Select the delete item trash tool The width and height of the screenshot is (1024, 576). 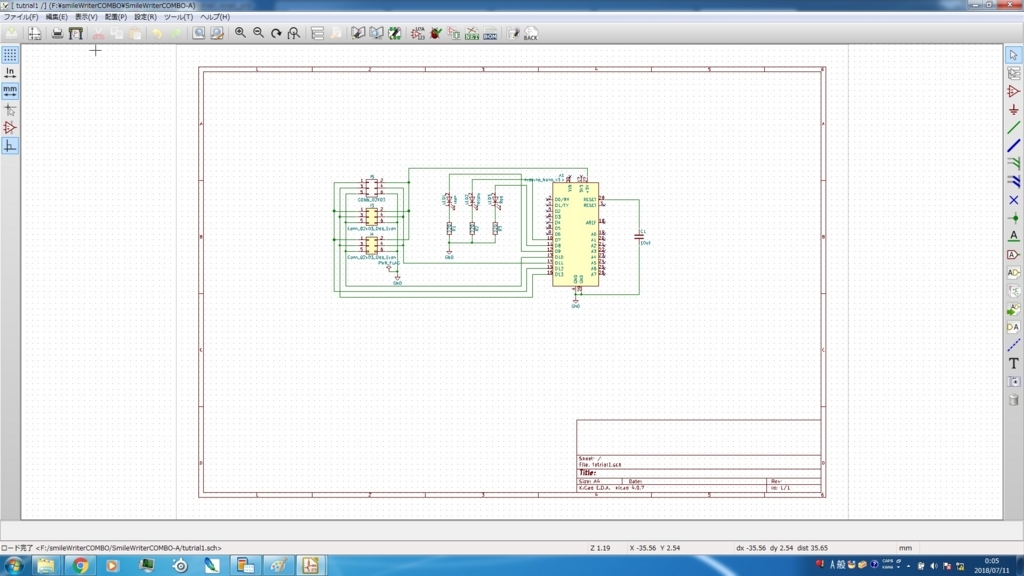1014,400
